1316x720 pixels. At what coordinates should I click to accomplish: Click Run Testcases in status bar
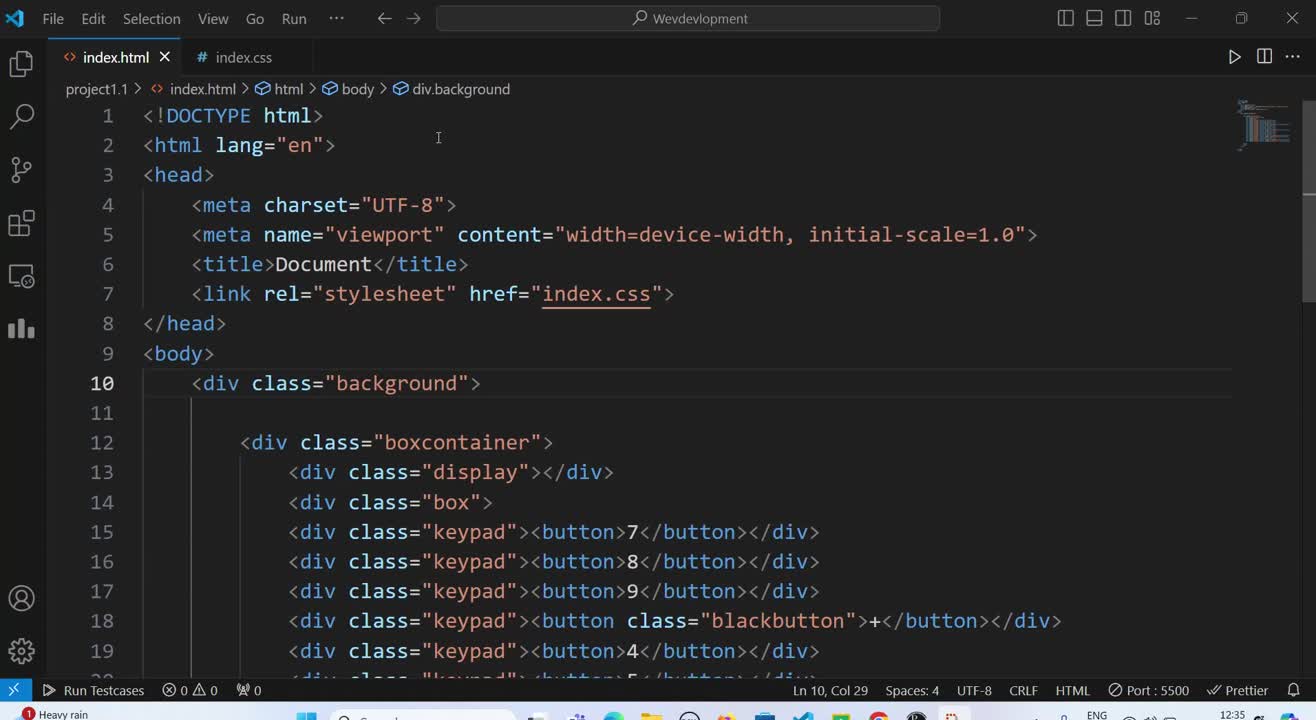coord(93,690)
